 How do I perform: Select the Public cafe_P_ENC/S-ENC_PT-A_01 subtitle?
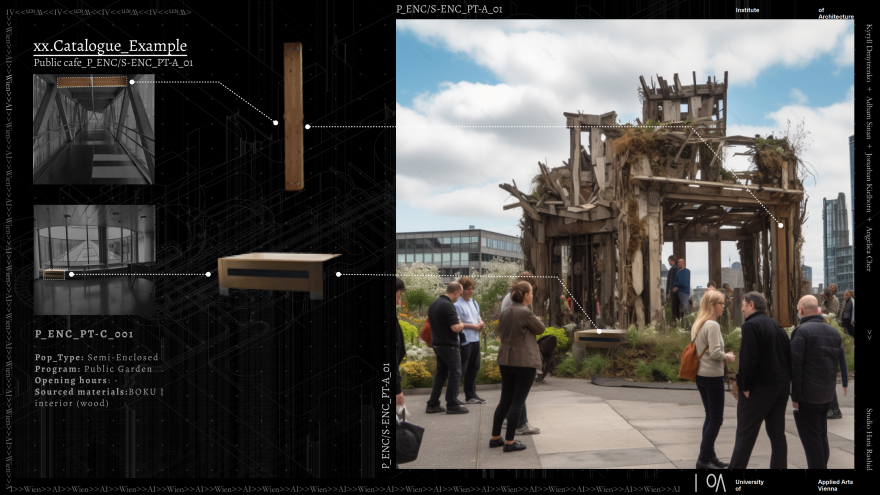click(x=113, y=63)
